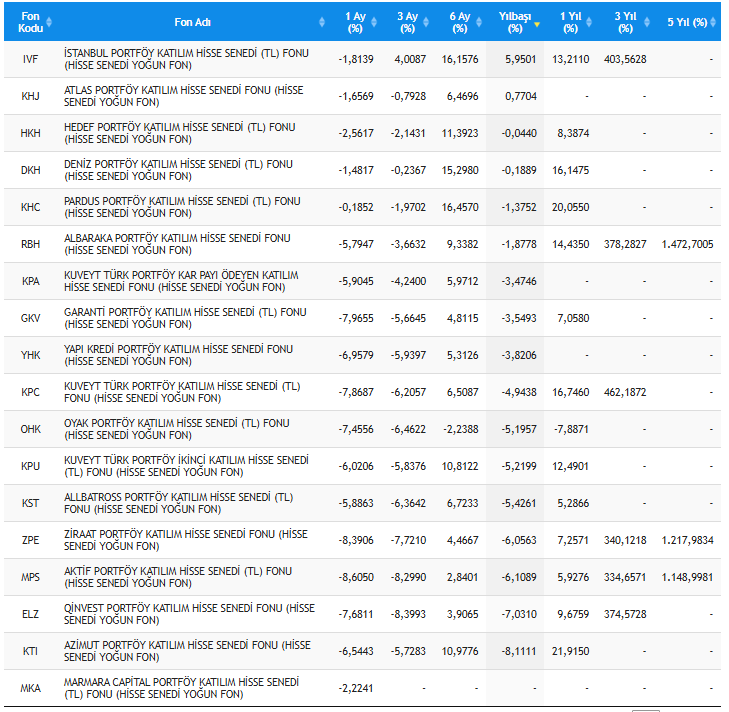Open MARMARA CAPİTAL PORTFÖY KATILIM fund
729x712 pixels.
tap(181, 688)
